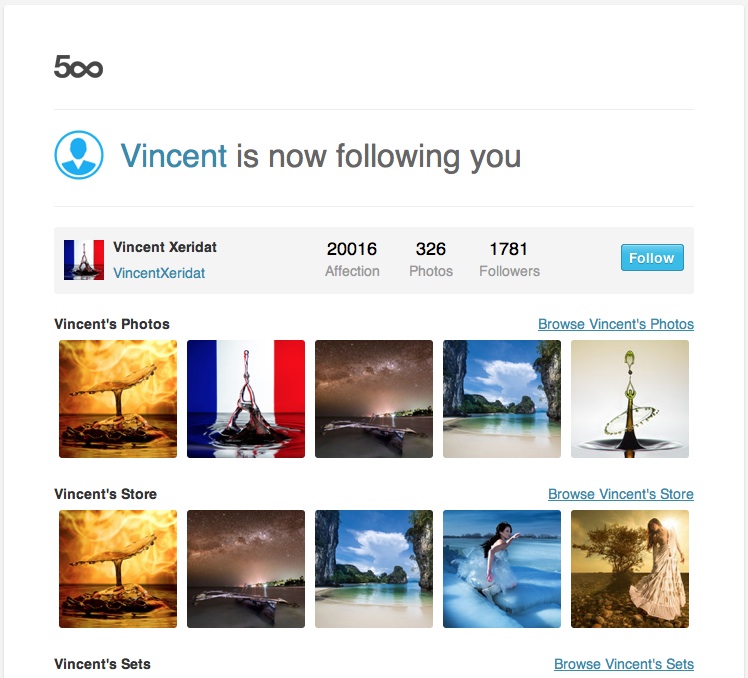Click the 1781 Followers count
This screenshot has height=678, width=748.
[509, 258]
